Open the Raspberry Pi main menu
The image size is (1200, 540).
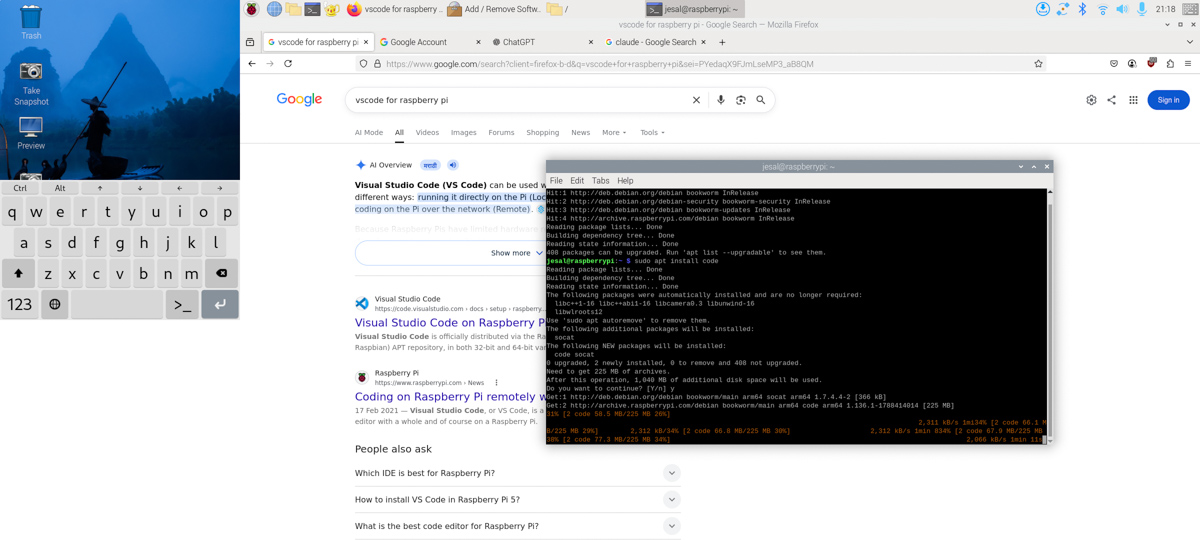pyautogui.click(x=251, y=9)
